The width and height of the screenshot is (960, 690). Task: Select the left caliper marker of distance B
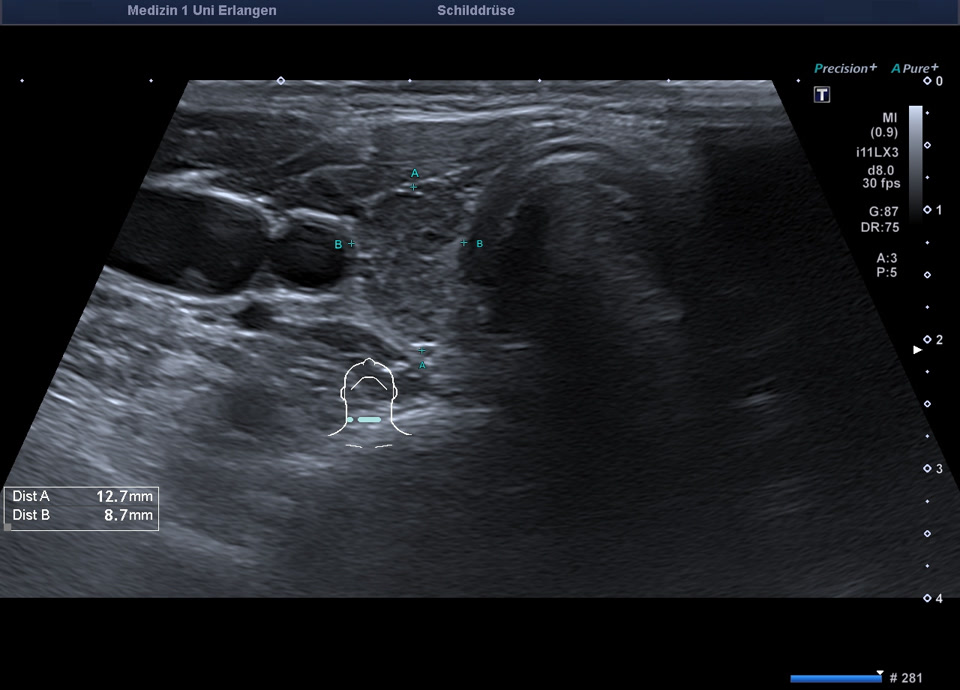(x=351, y=244)
